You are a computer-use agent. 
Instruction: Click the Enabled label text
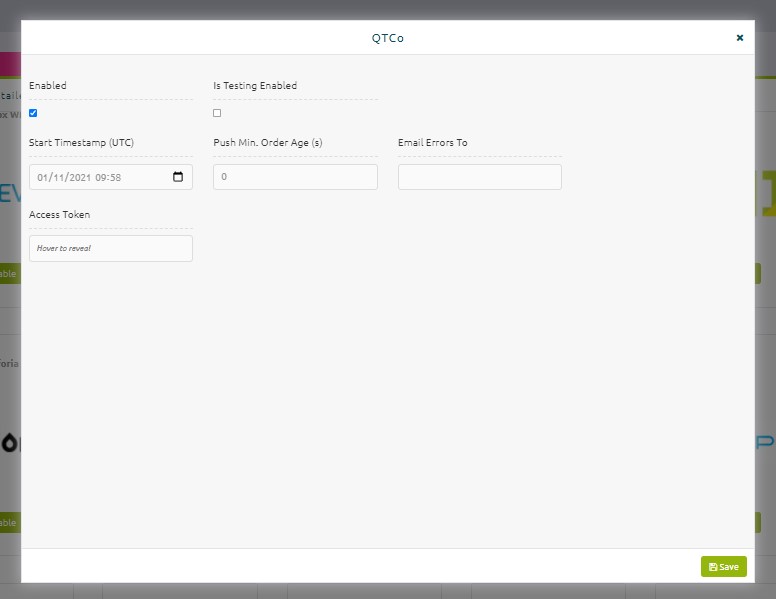[48, 85]
